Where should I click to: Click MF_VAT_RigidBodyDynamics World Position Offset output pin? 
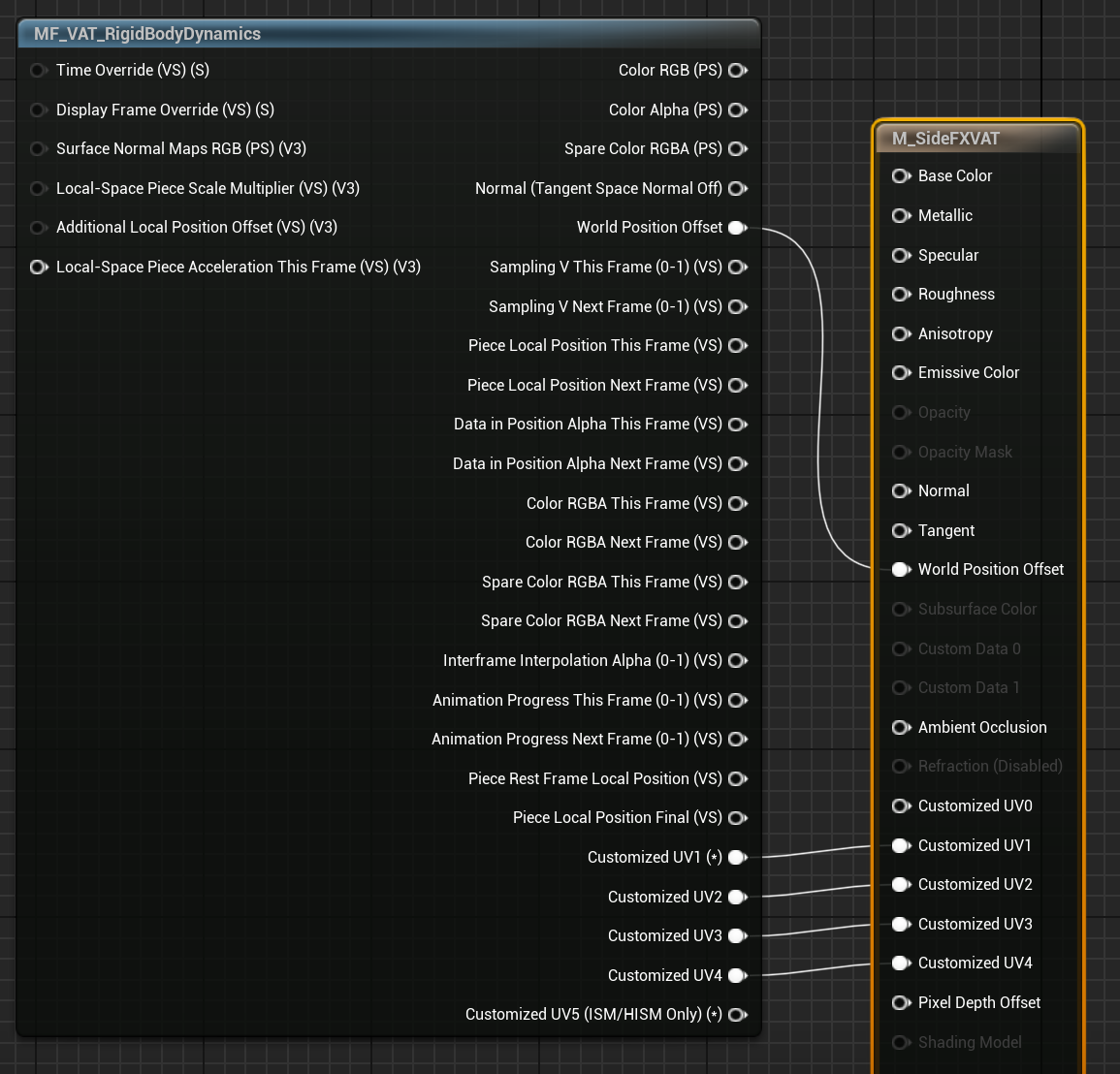tap(738, 227)
